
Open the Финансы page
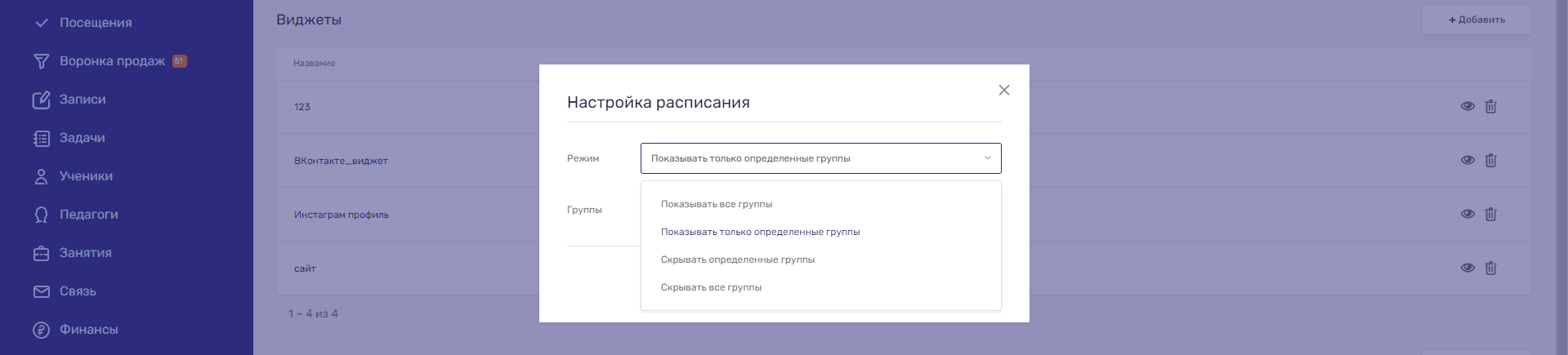click(88, 330)
